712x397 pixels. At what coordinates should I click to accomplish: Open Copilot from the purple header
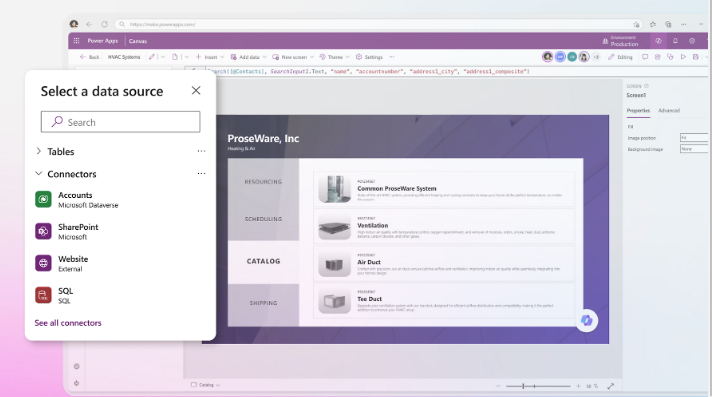pyautogui.click(x=658, y=41)
